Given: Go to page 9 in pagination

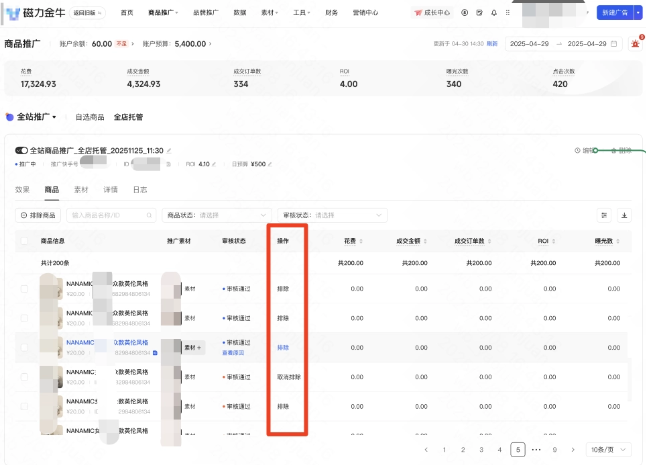Looking at the screenshot, I should tap(555, 449).
